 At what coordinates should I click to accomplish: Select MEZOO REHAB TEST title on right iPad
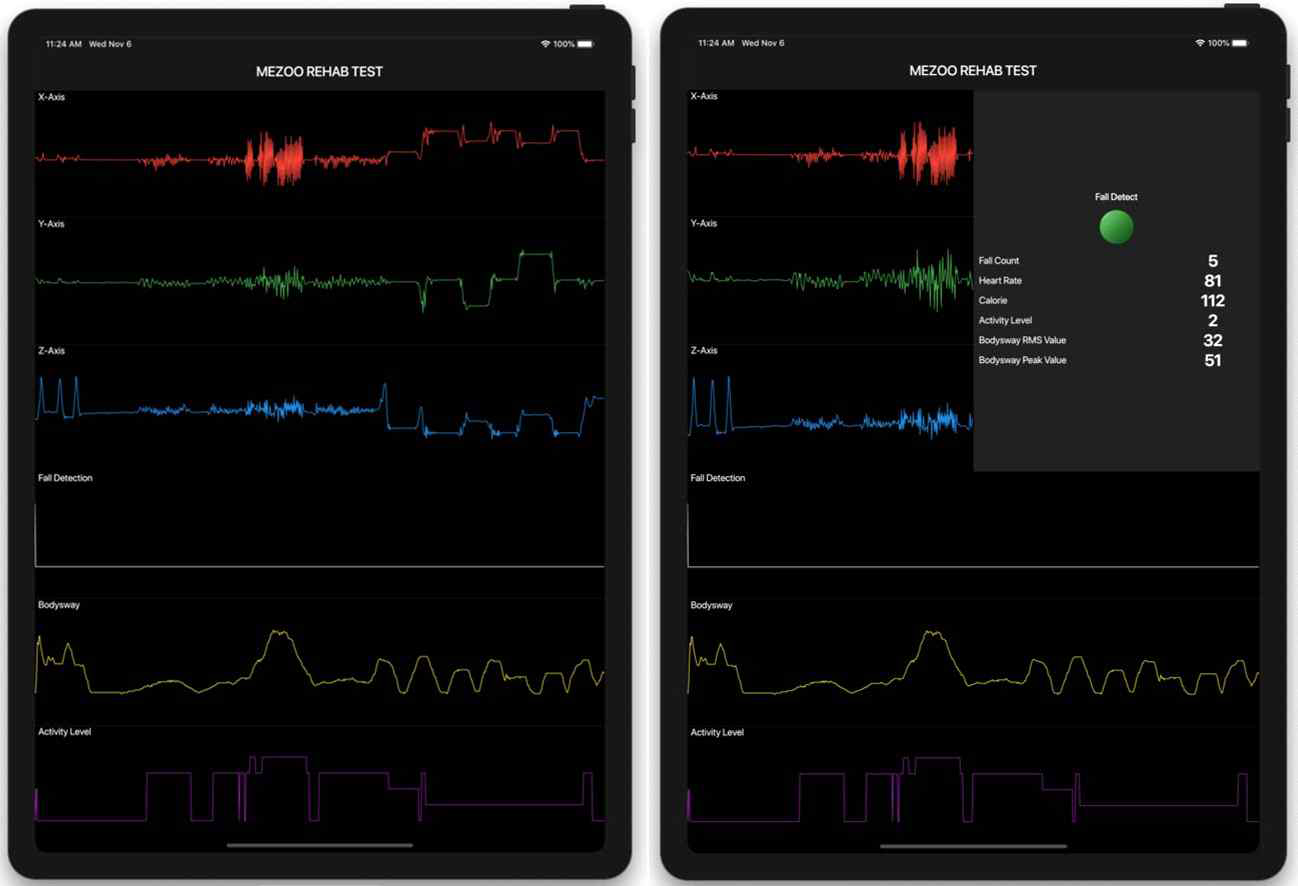(973, 70)
